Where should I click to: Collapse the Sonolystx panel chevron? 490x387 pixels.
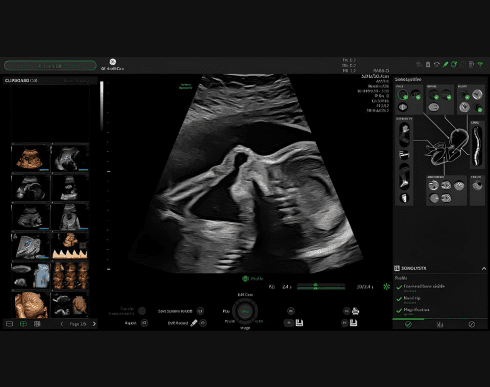(484, 268)
